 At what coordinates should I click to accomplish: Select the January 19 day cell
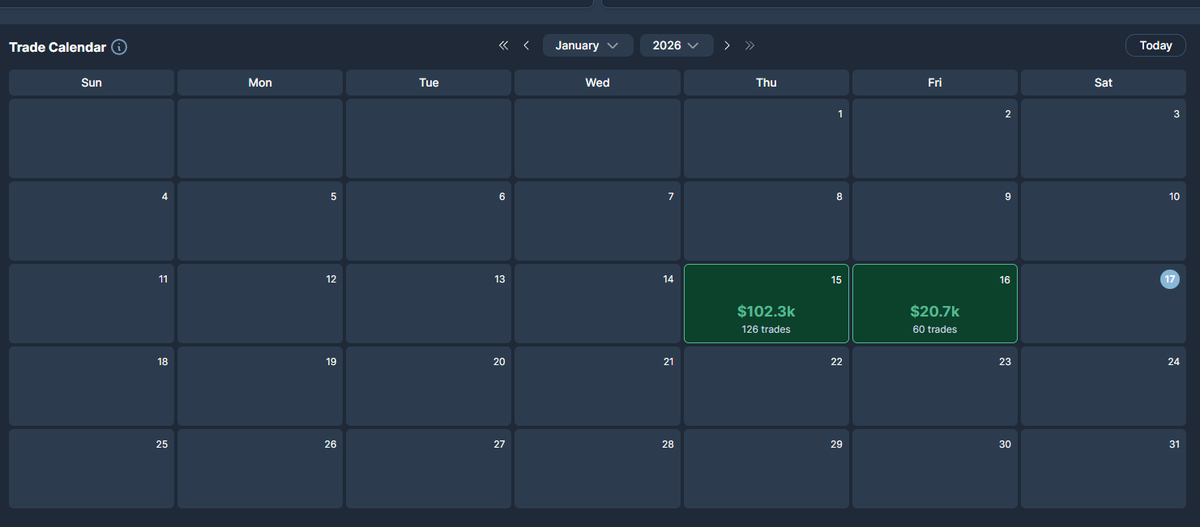click(260, 386)
